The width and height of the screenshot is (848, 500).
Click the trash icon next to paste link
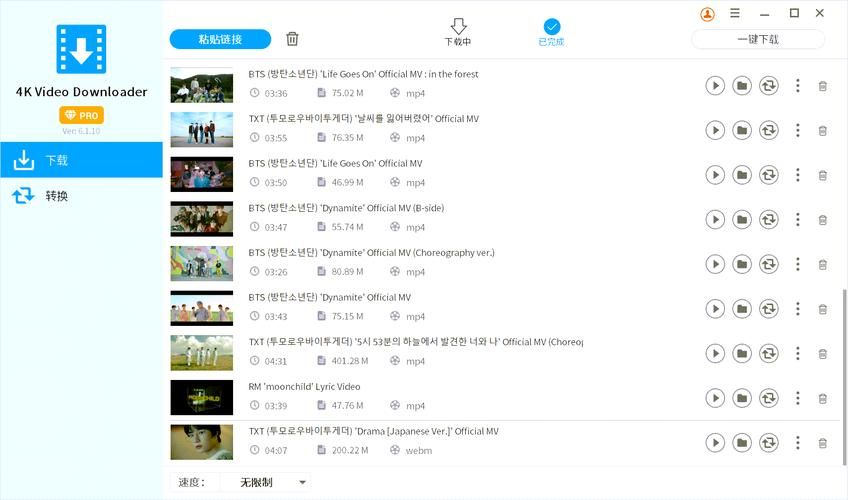pyautogui.click(x=292, y=39)
